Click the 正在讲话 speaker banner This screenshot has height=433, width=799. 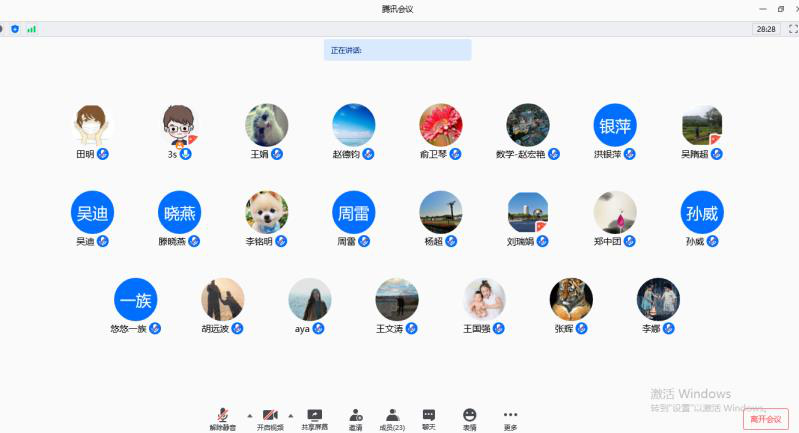397,50
